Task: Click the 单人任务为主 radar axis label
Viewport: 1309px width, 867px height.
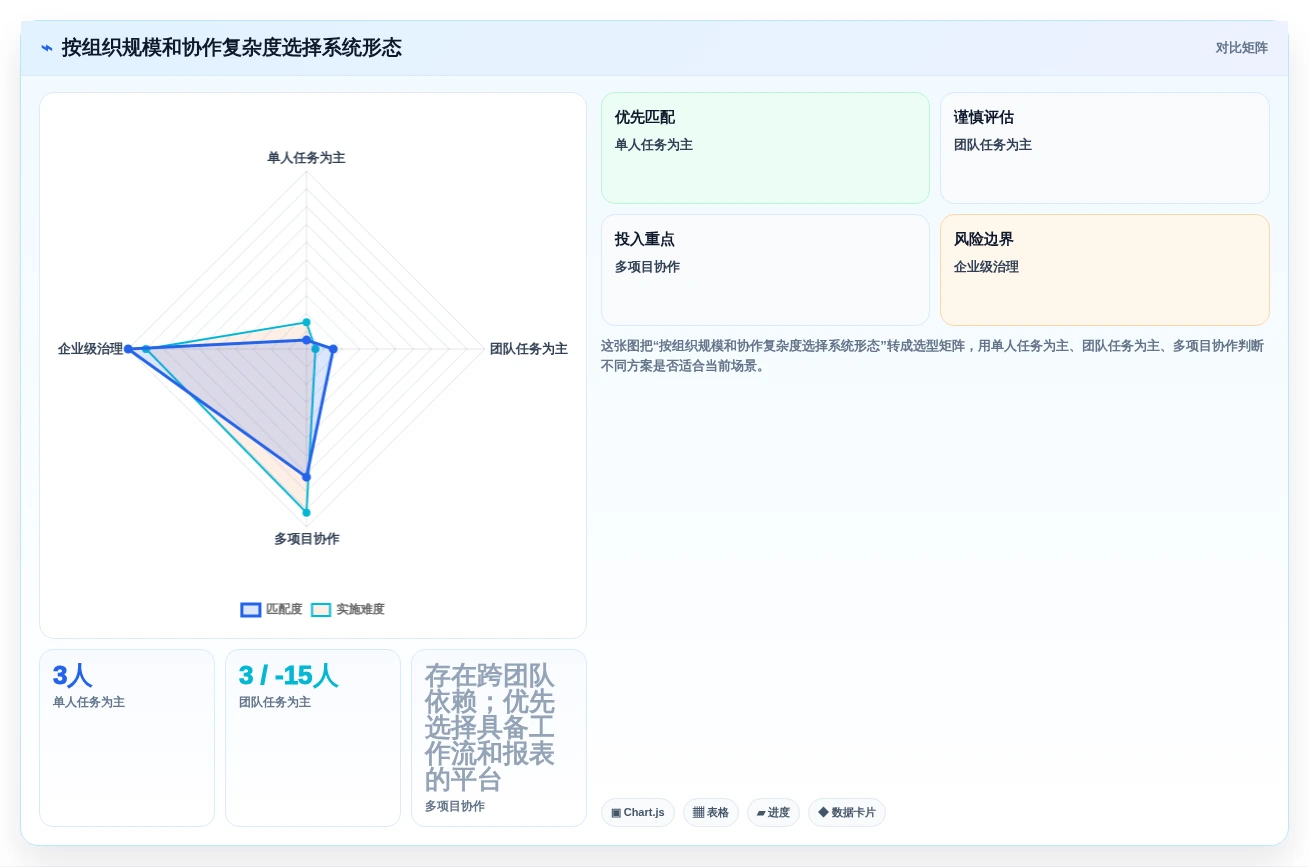Action: pos(306,158)
